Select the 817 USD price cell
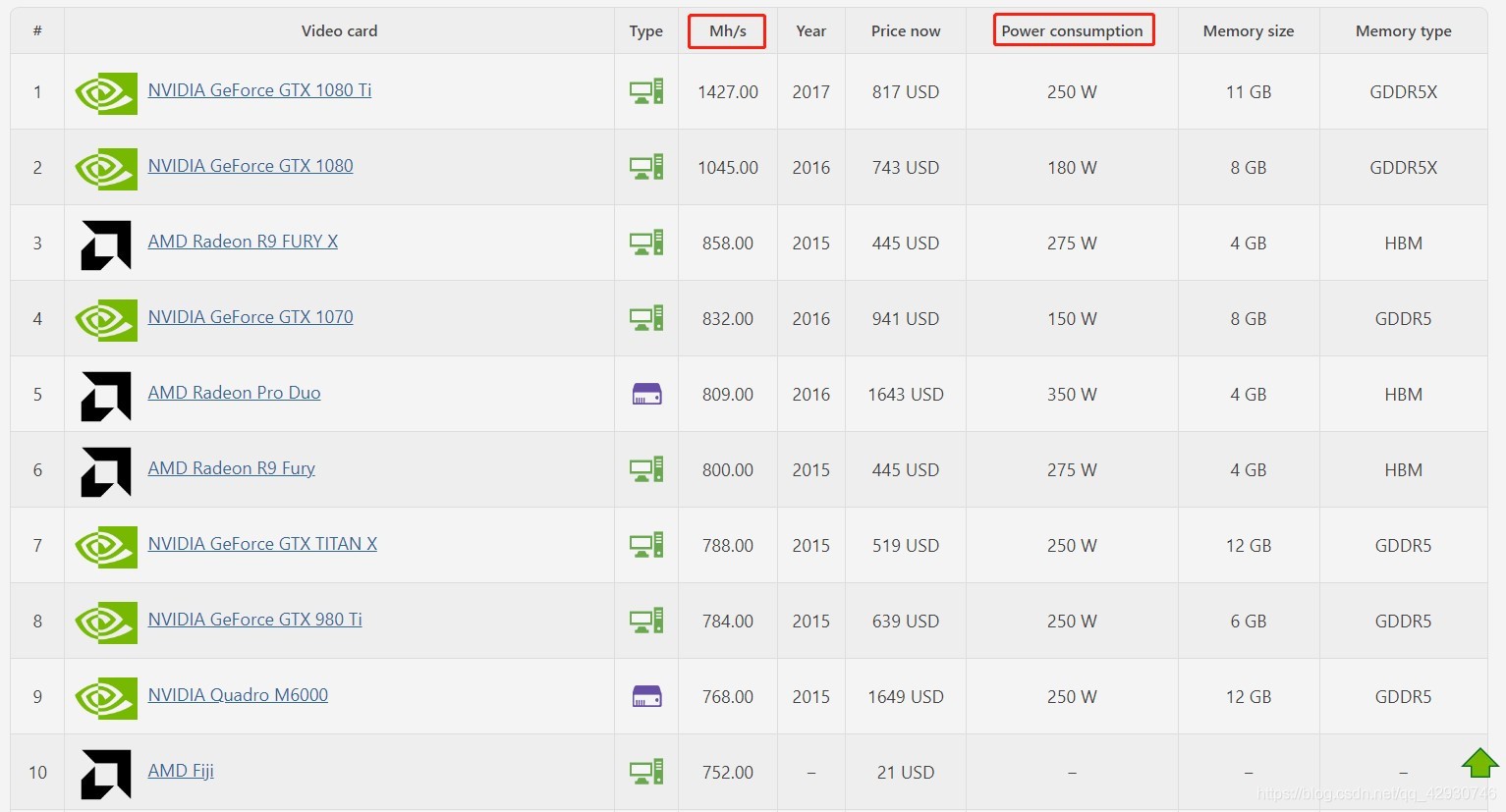The height and width of the screenshot is (812, 1506). point(906,92)
